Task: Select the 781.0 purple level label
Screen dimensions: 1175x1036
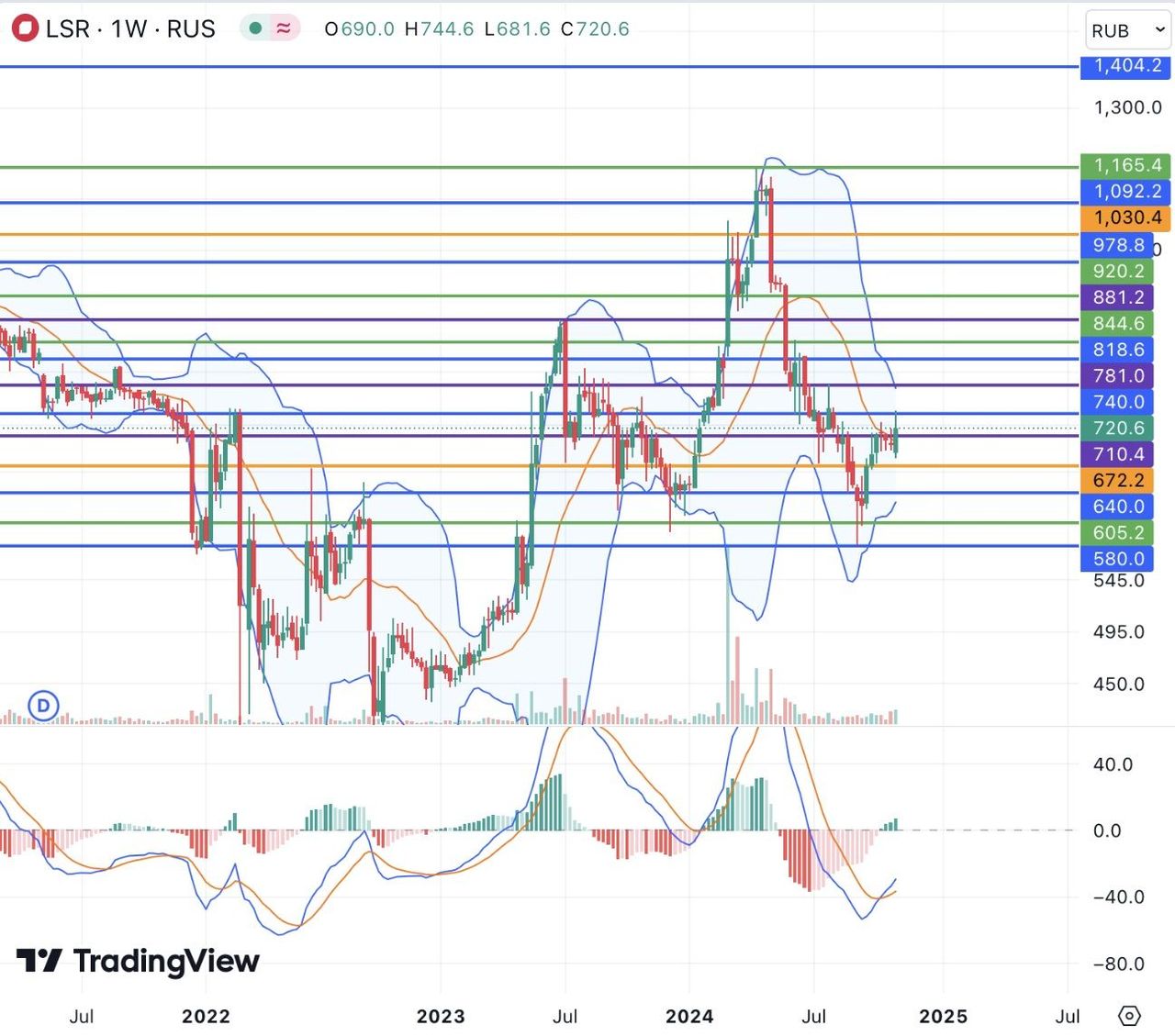Action: tap(1117, 375)
